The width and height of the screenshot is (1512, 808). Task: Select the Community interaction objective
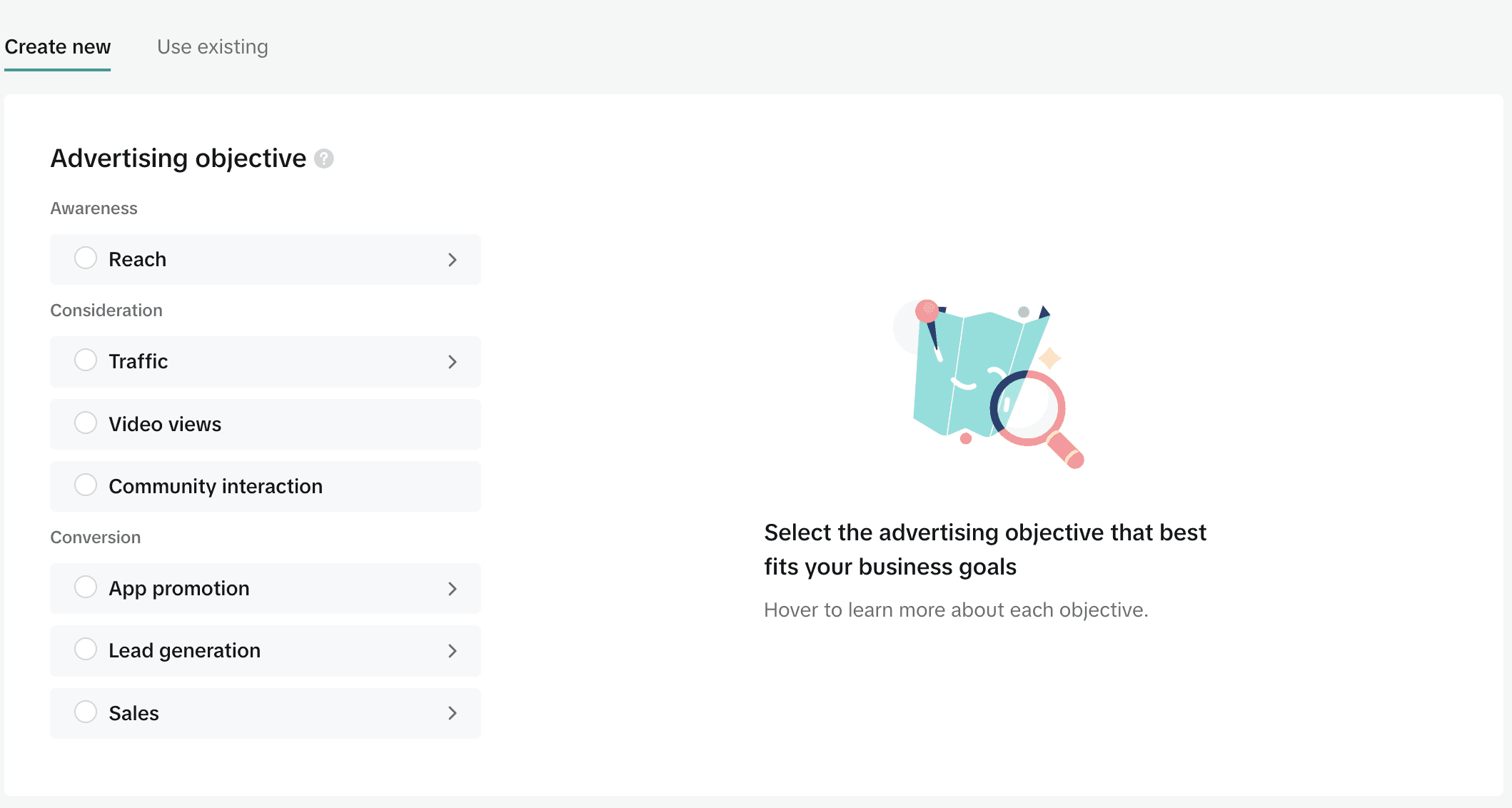click(x=86, y=485)
